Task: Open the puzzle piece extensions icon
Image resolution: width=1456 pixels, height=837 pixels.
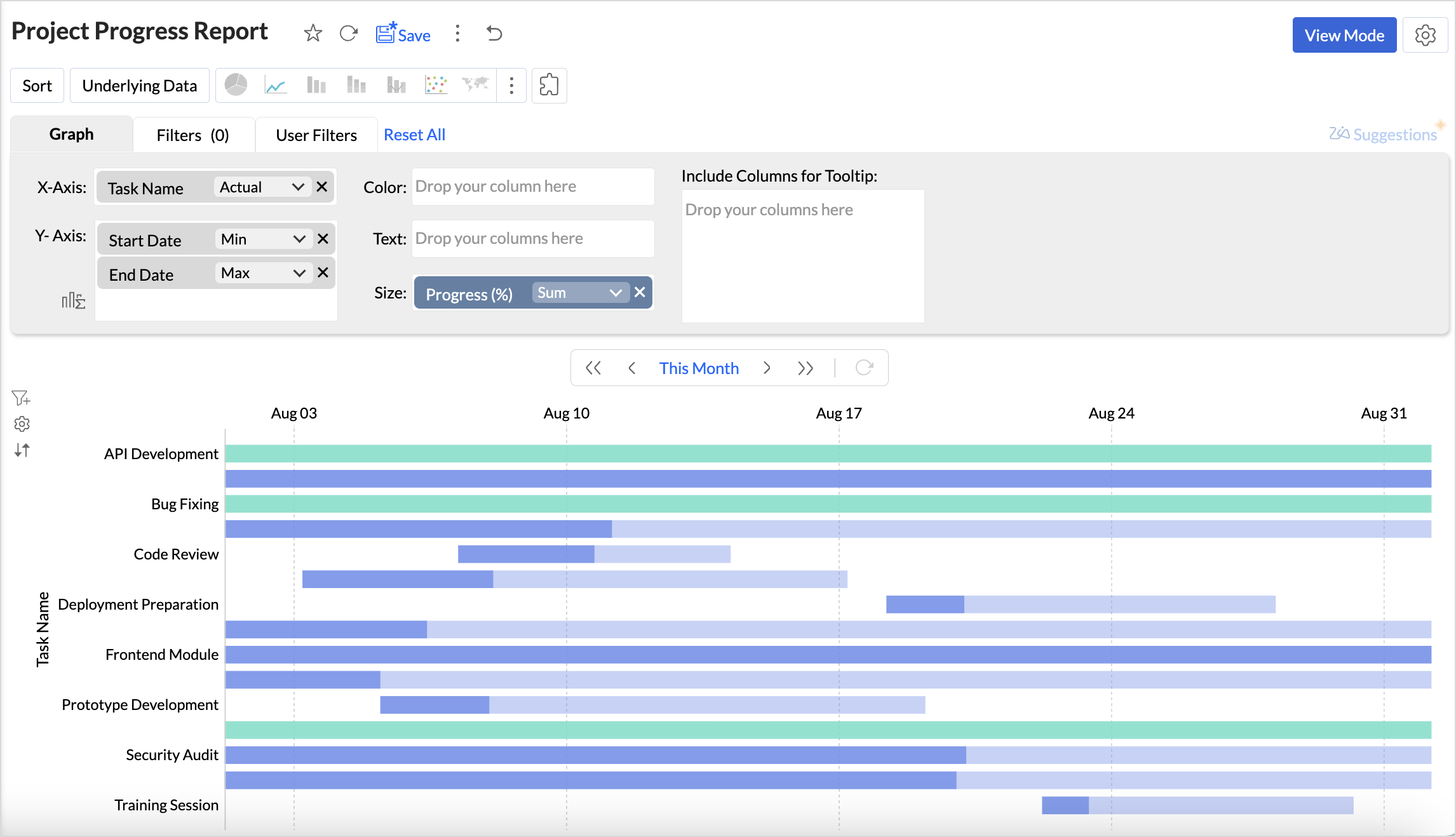Action: click(x=549, y=85)
